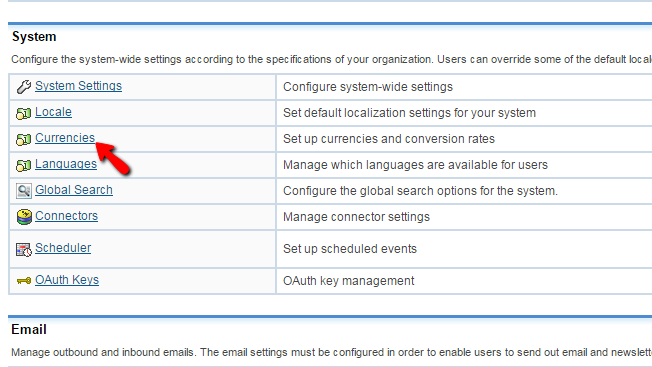Click the magnifier icon beside Global Search
Image resolution: width=652 pixels, height=367 pixels.
pyautogui.click(x=24, y=191)
